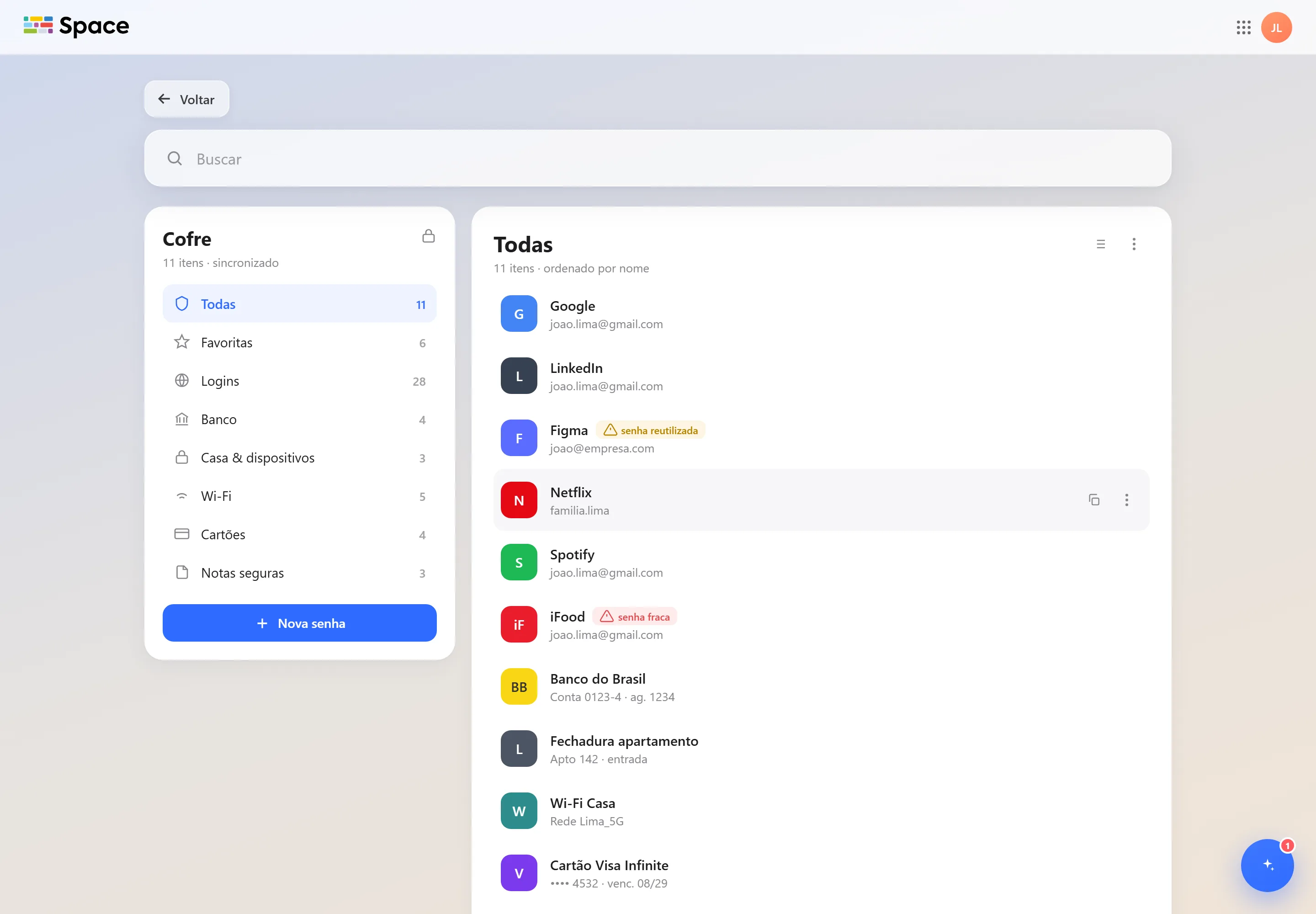Click the Cartões card icon
1316x914 pixels.
181,534
